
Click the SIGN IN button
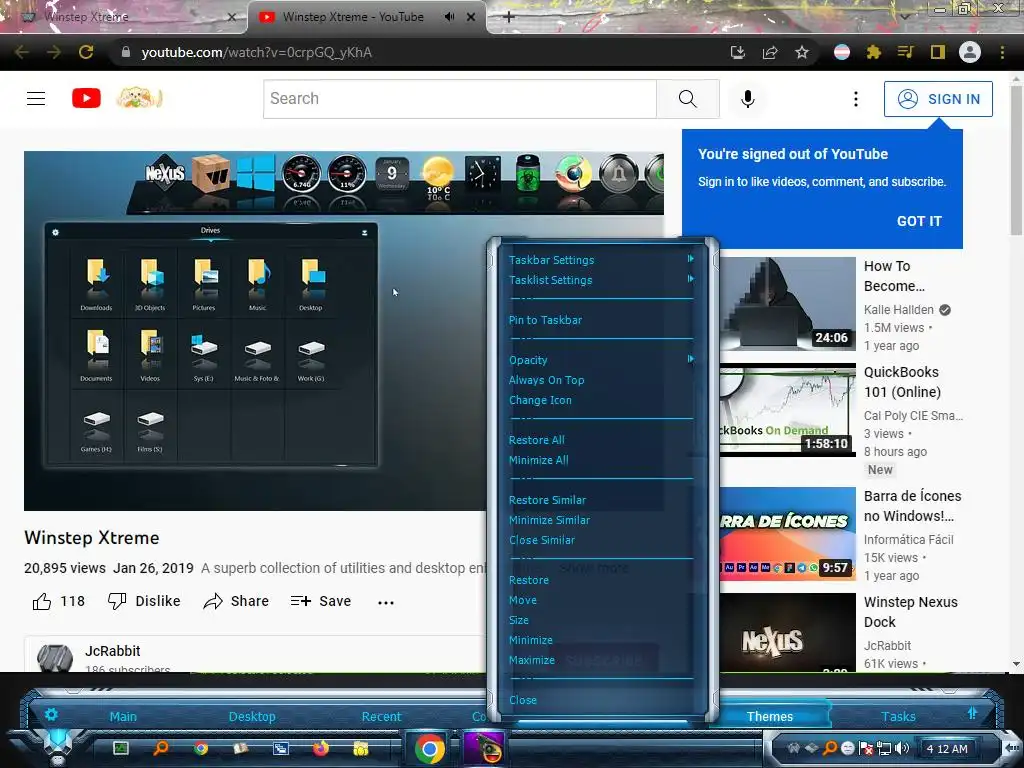point(938,99)
